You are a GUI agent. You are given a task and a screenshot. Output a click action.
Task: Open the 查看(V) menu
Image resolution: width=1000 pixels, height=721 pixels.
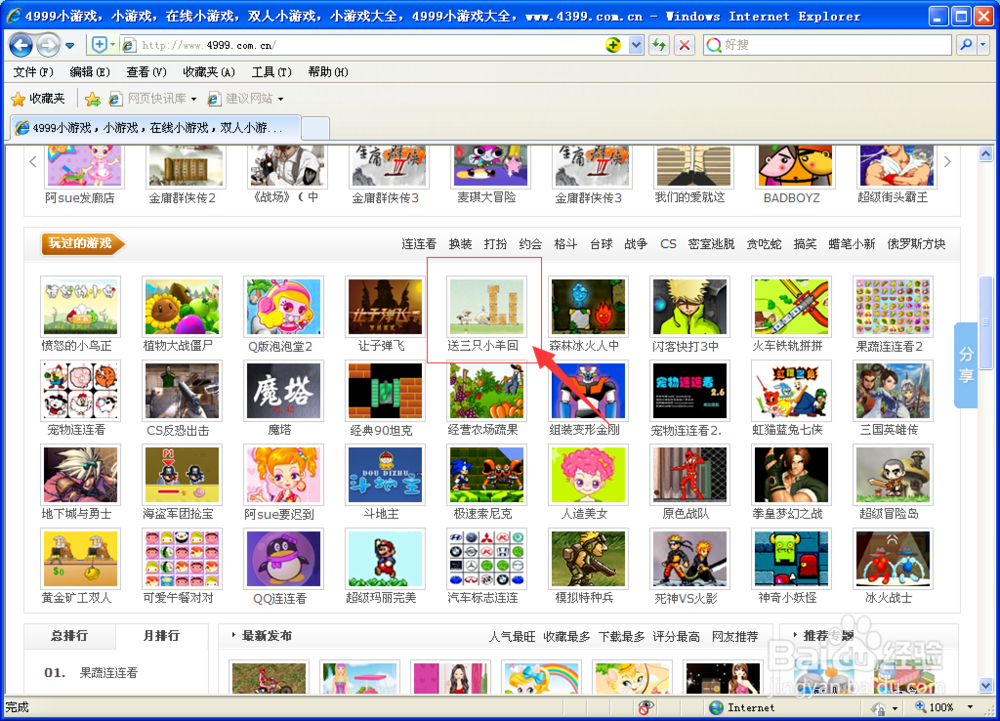[146, 72]
